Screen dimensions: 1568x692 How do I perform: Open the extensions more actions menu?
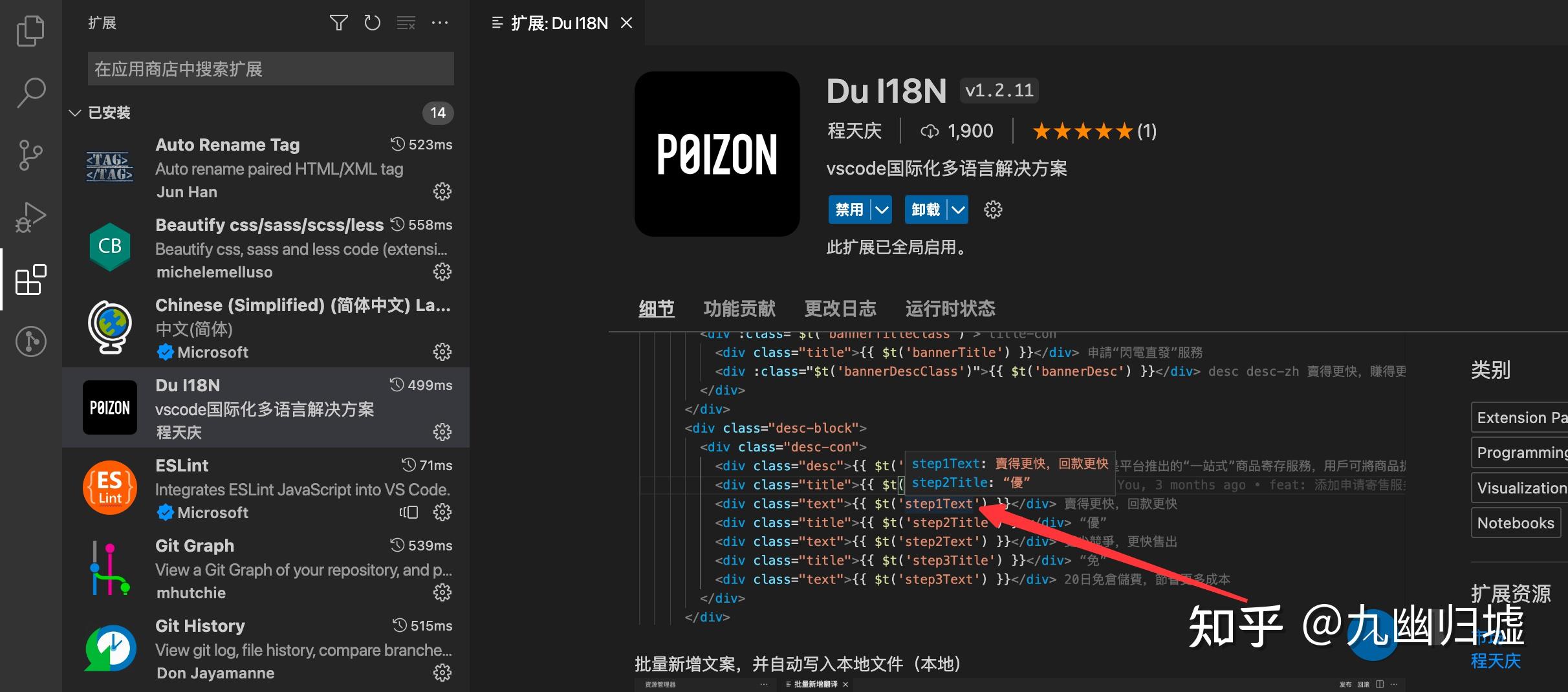click(441, 23)
